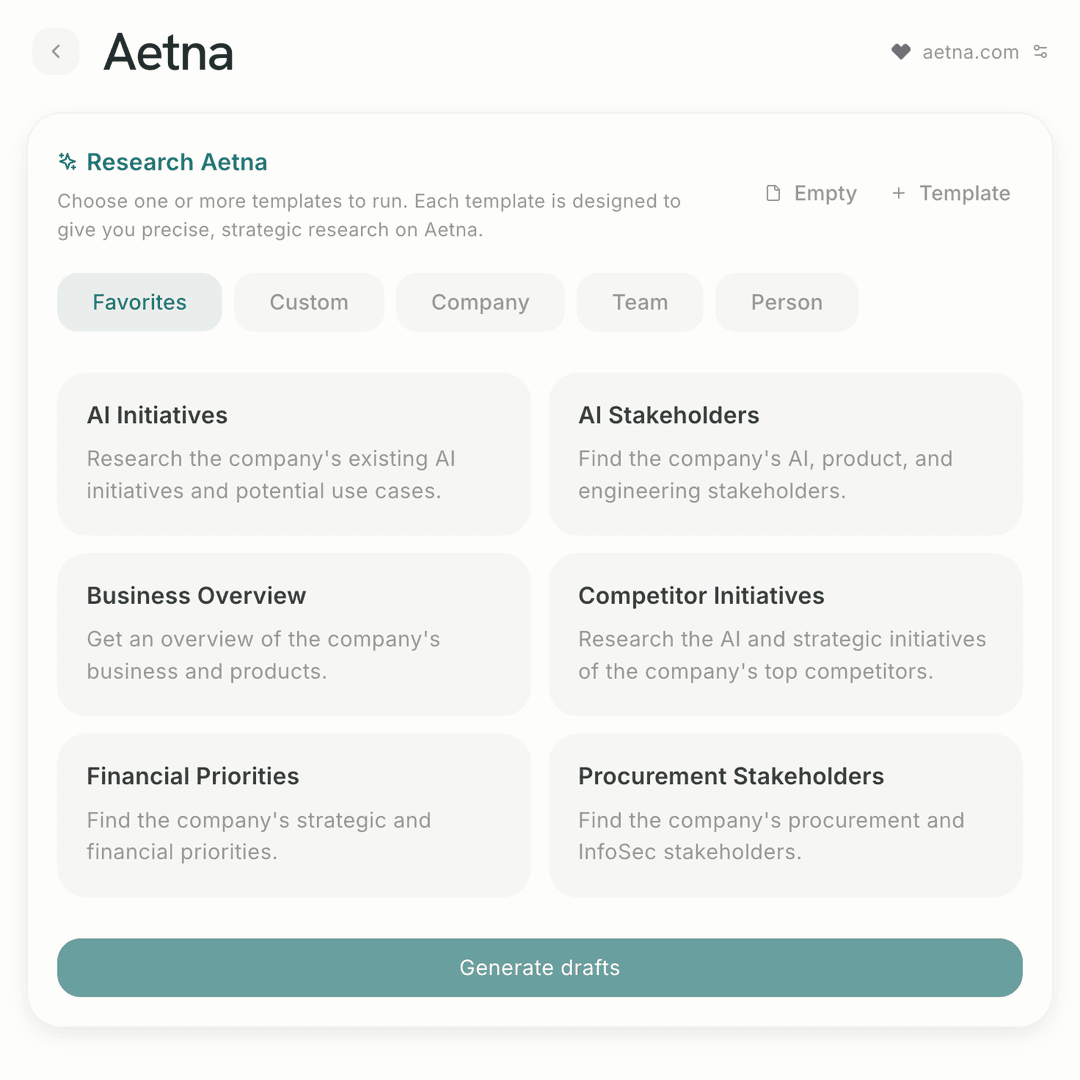Viewport: 1080px width, 1080px height.
Task: Click the heart favorite icon
Action: [x=901, y=52]
